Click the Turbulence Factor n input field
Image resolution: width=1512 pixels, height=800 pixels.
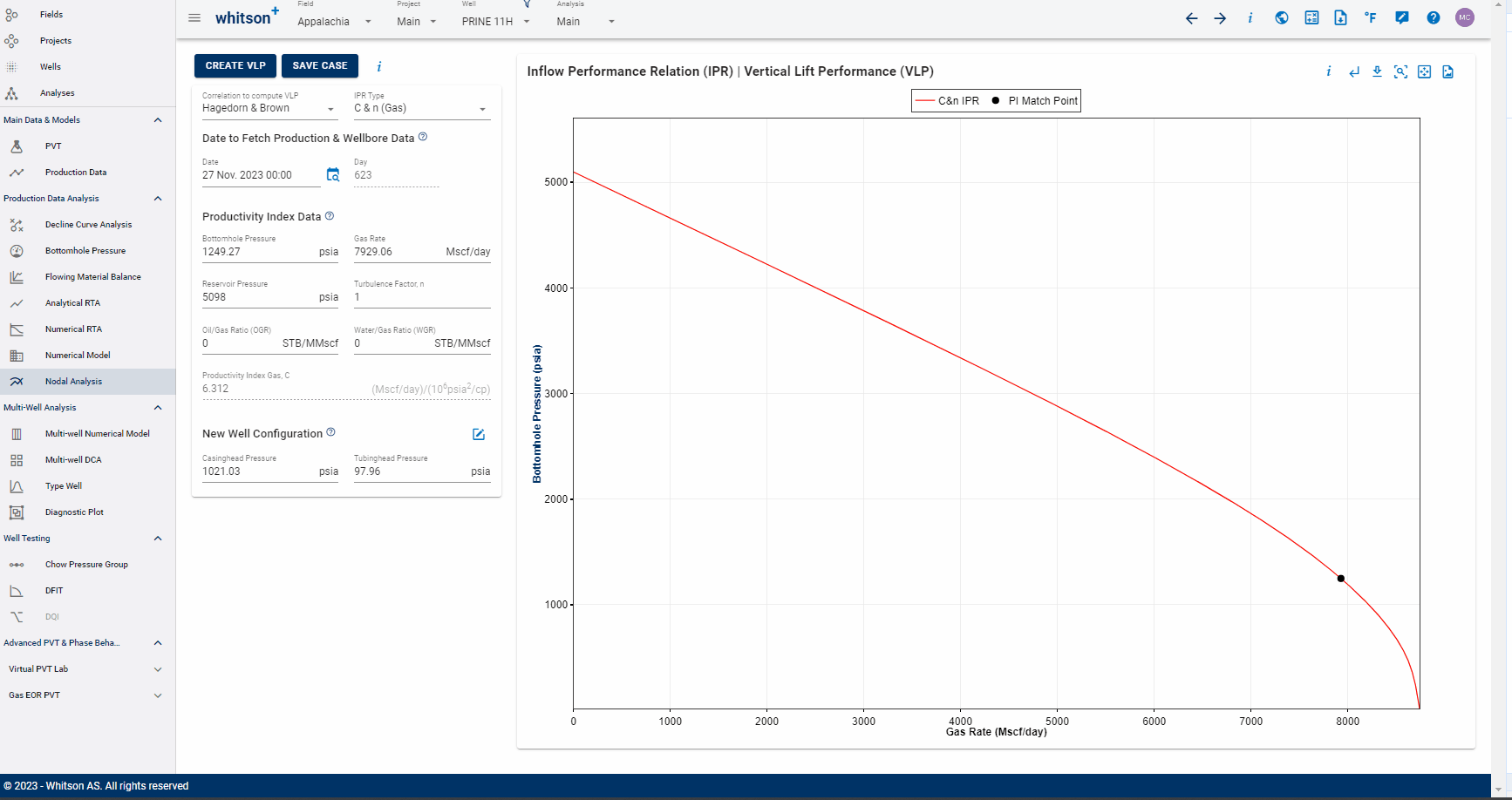(x=422, y=297)
